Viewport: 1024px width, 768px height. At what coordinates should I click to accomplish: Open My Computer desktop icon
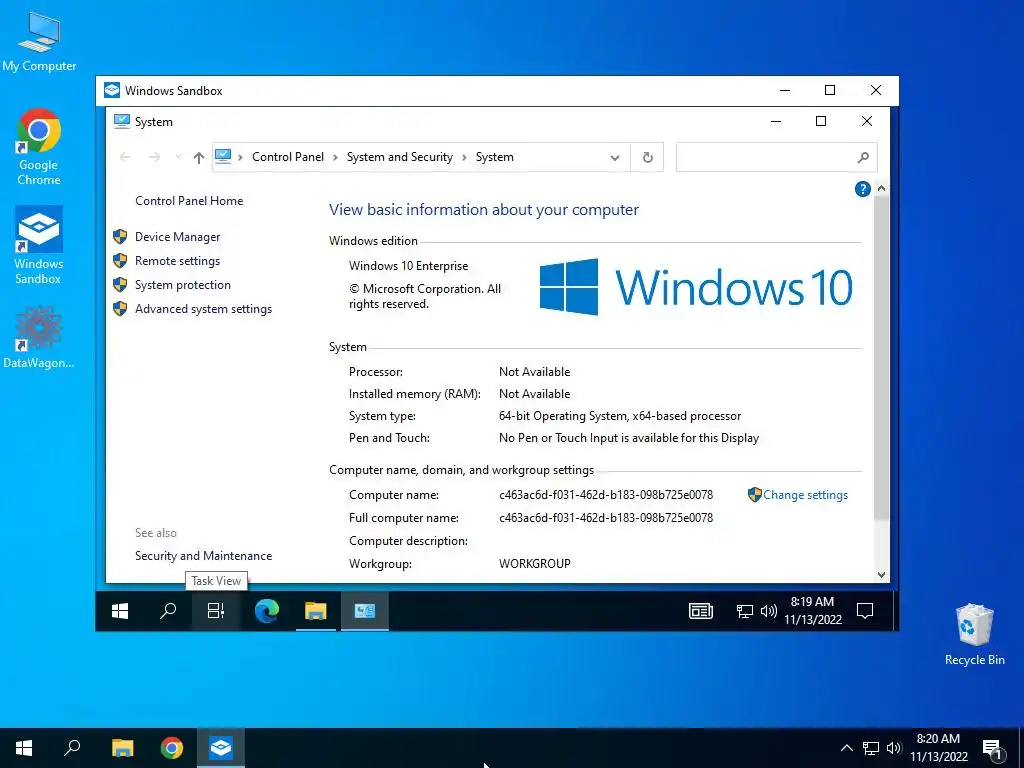[x=39, y=42]
